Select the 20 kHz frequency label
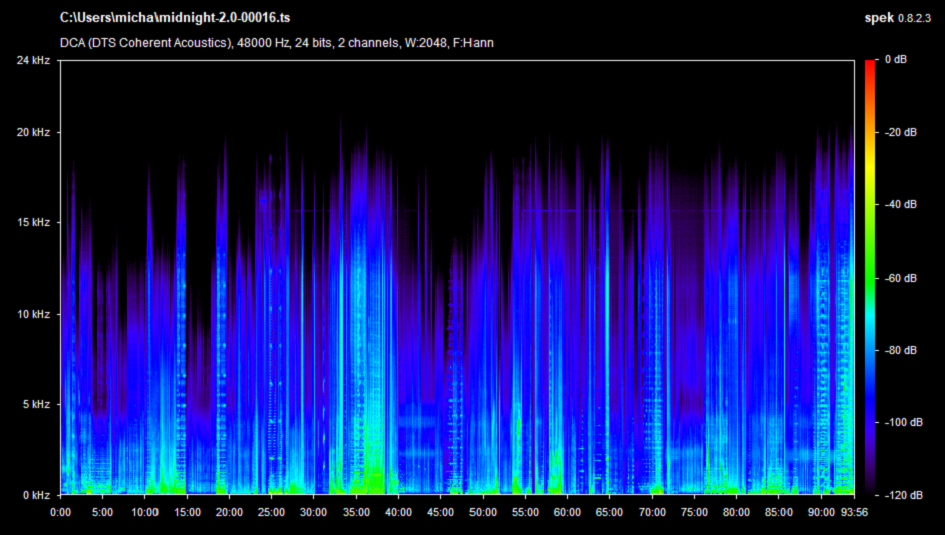 tap(34, 133)
